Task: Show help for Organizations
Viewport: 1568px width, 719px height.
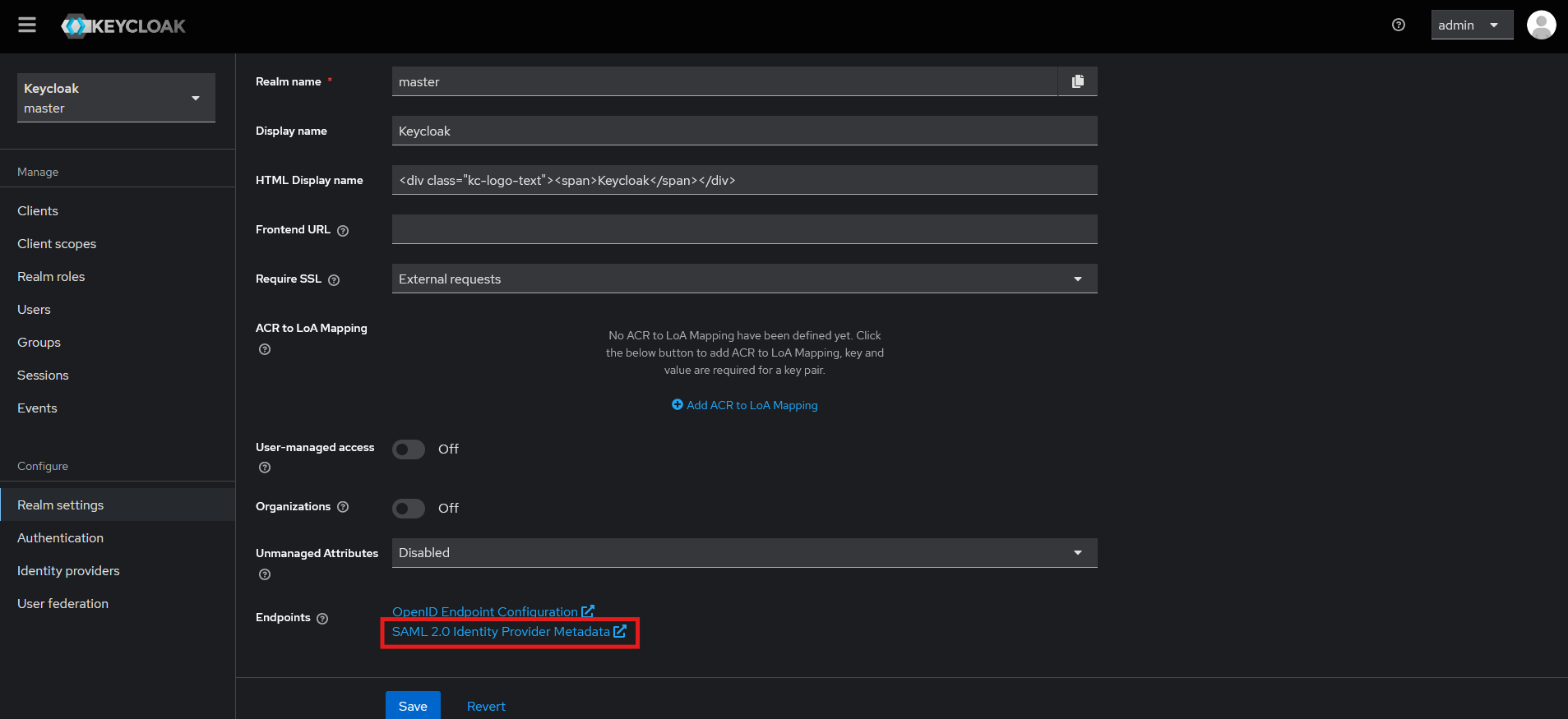Action: (x=343, y=507)
